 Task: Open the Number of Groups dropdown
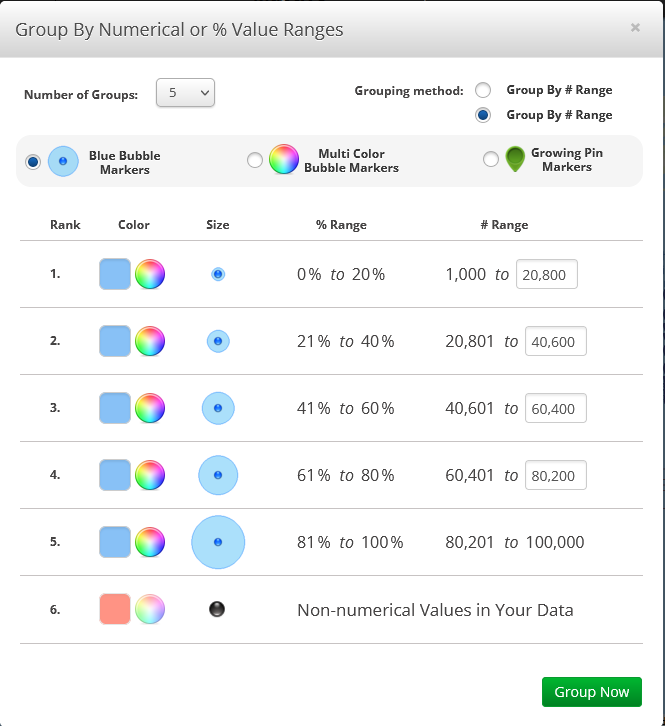[185, 93]
